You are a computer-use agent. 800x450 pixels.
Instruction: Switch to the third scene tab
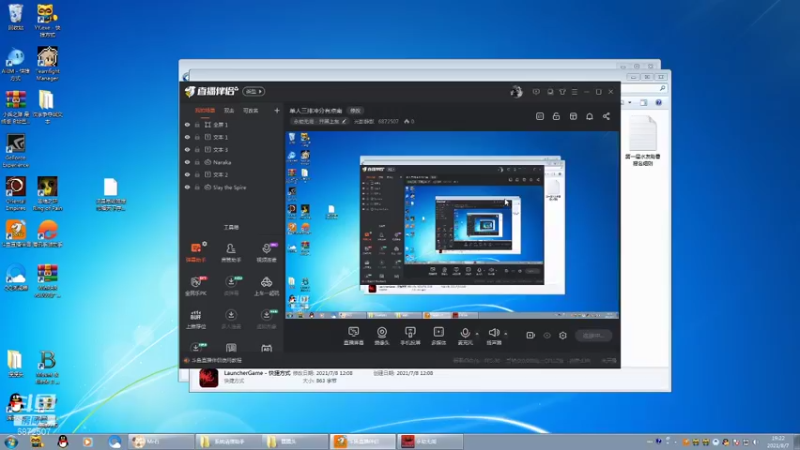pos(251,110)
